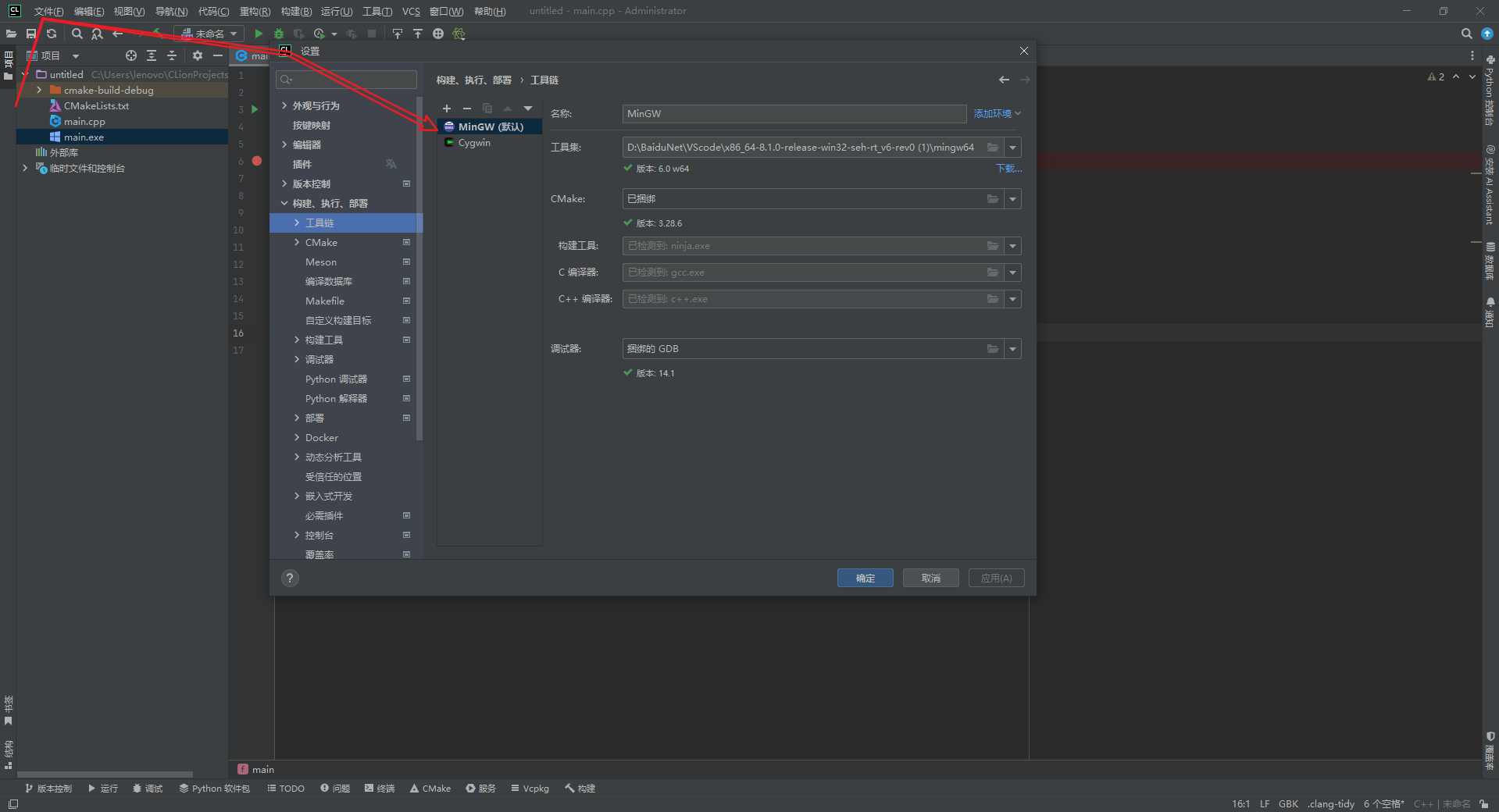The image size is (1499, 812).
Task: Browse for the debugger path with the folder icon
Action: pyautogui.click(x=993, y=349)
